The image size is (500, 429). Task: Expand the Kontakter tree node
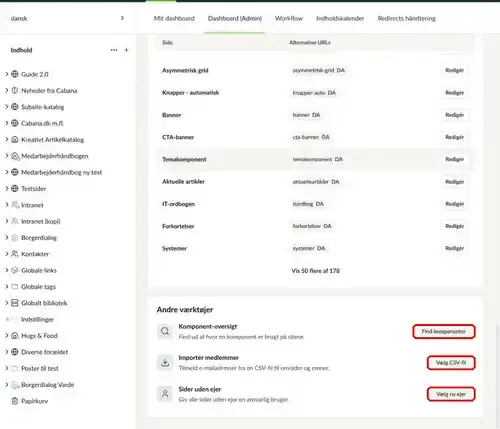(6, 254)
